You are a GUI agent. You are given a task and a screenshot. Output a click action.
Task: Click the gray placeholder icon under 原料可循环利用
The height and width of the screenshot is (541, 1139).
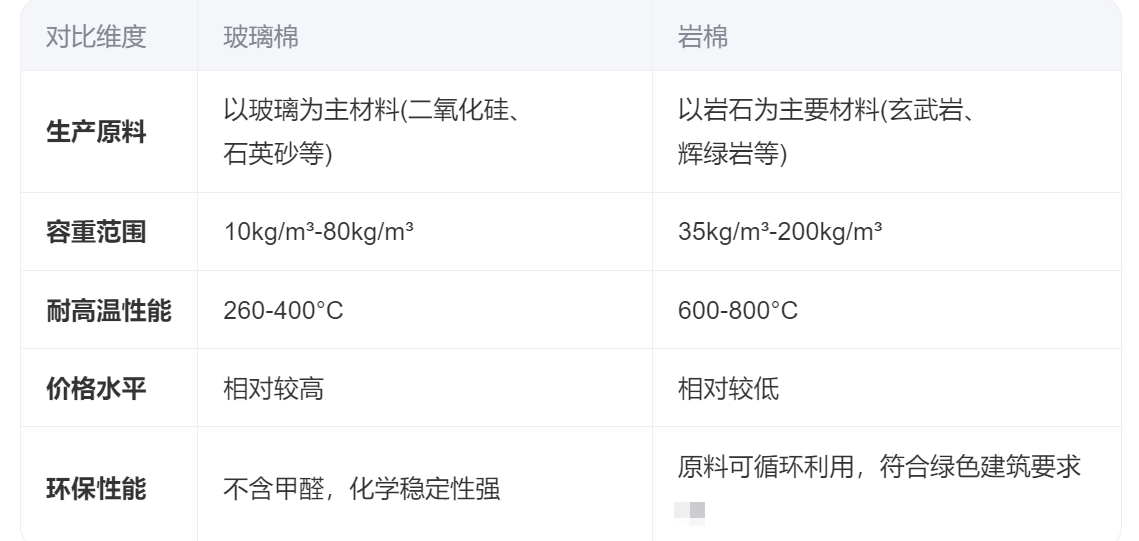[x=691, y=511]
